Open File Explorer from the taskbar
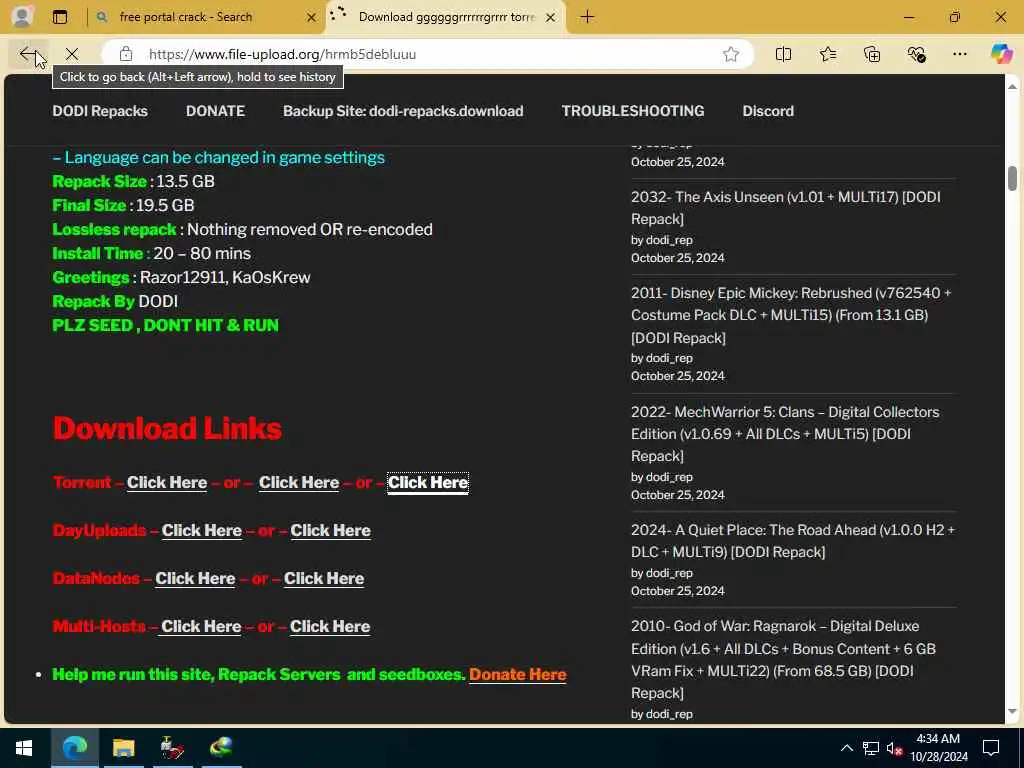 point(123,748)
